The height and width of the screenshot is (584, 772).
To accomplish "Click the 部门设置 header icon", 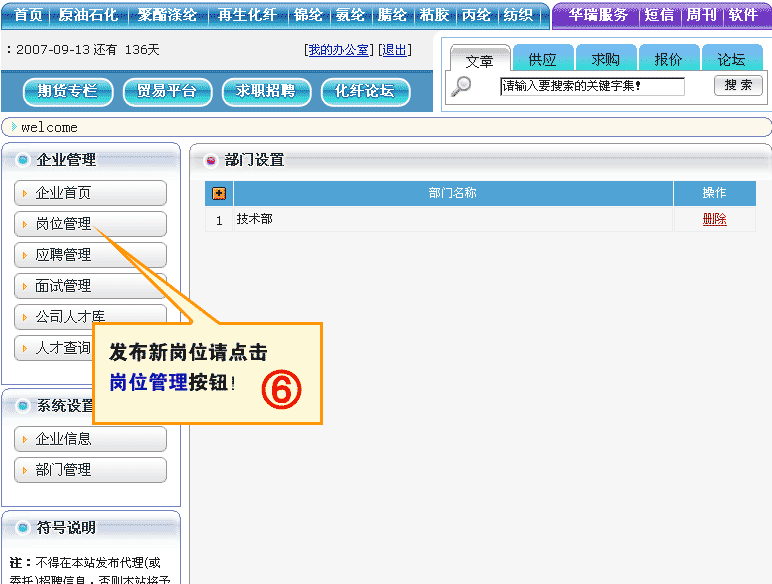I will click(x=210, y=160).
